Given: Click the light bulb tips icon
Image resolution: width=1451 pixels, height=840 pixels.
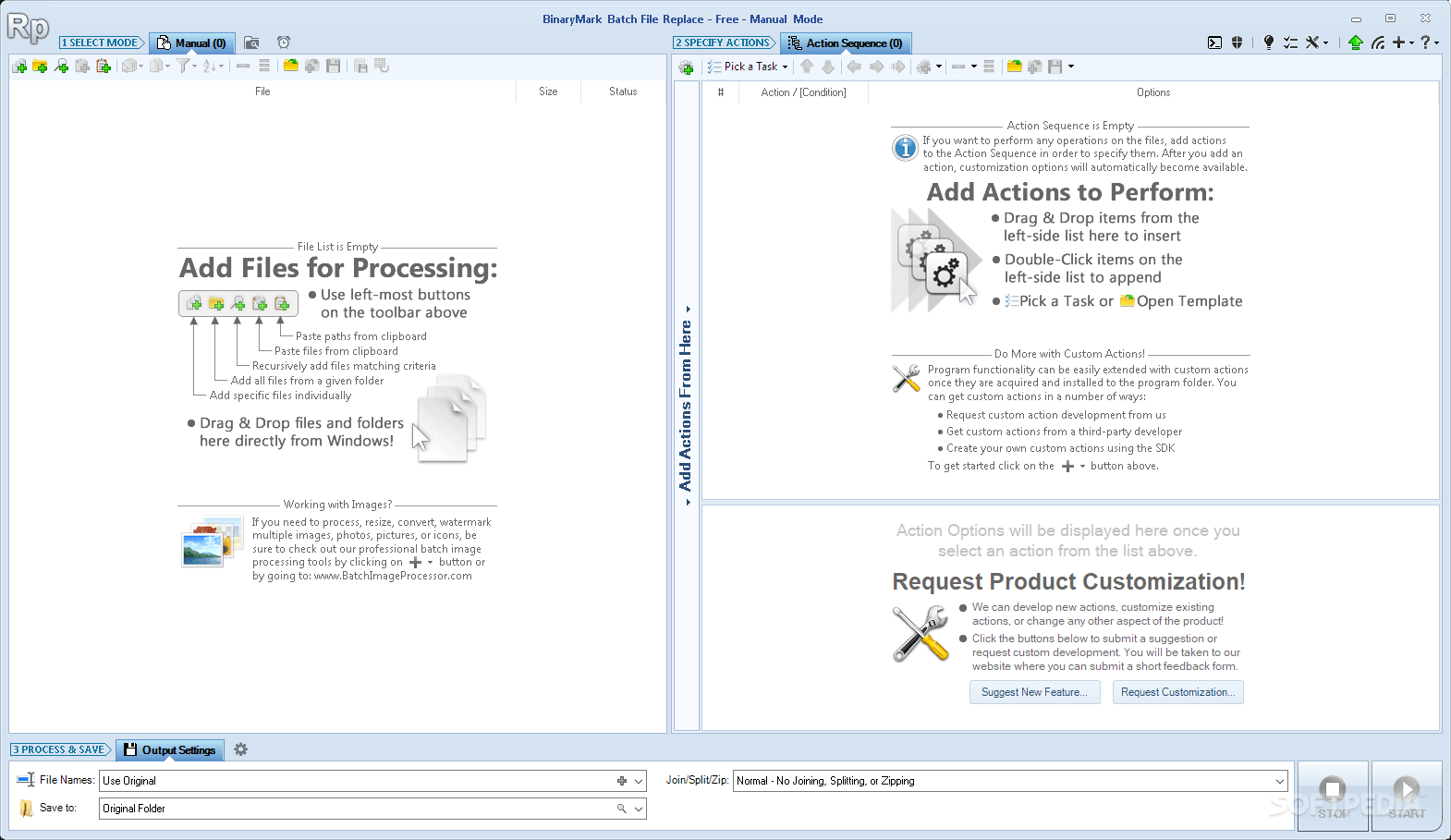Looking at the screenshot, I should (x=1269, y=43).
